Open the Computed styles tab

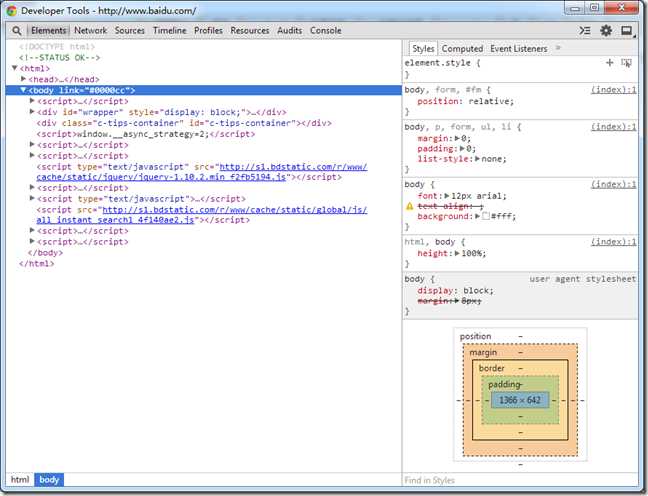pos(462,49)
